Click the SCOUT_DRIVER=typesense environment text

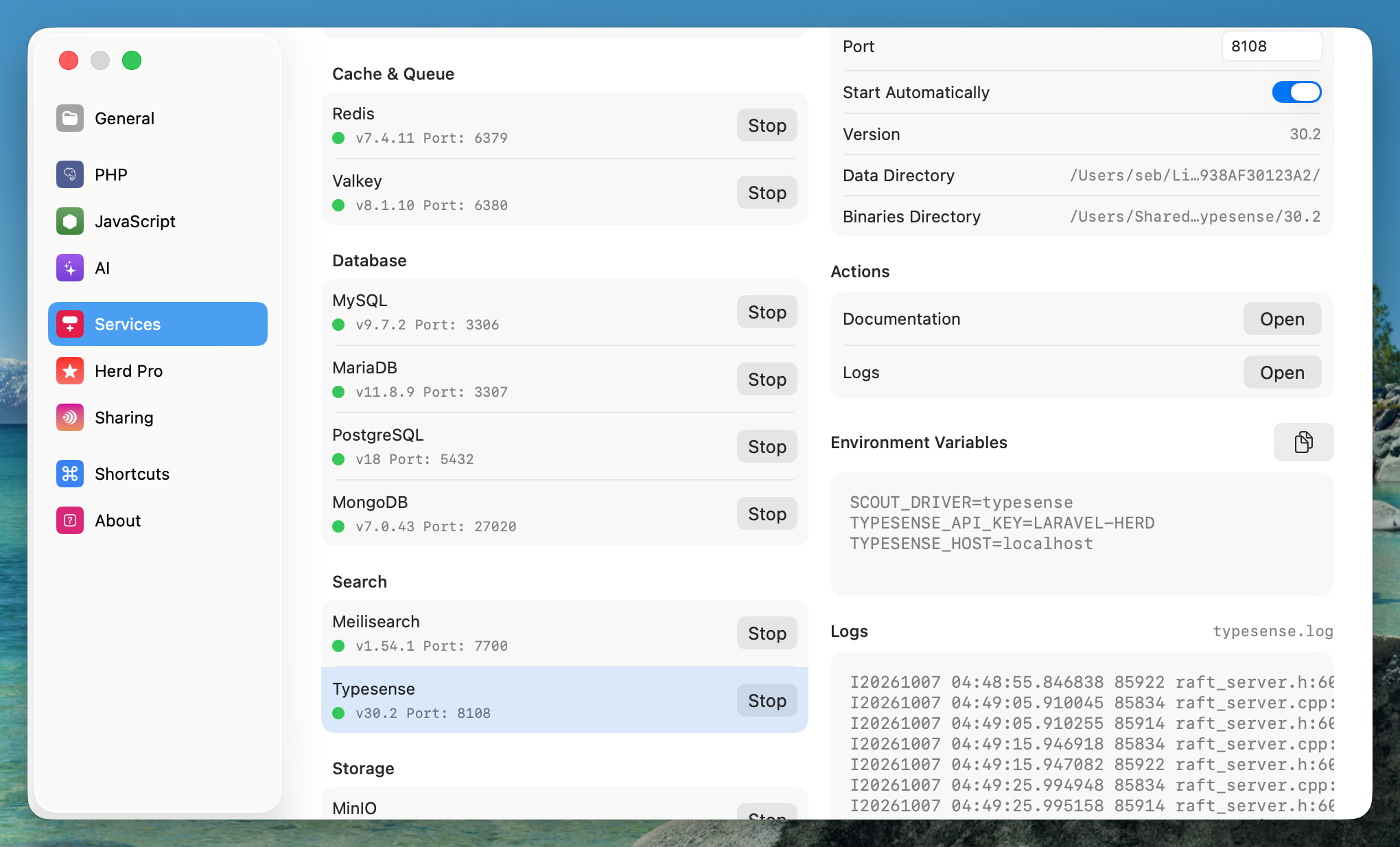pyautogui.click(x=961, y=502)
